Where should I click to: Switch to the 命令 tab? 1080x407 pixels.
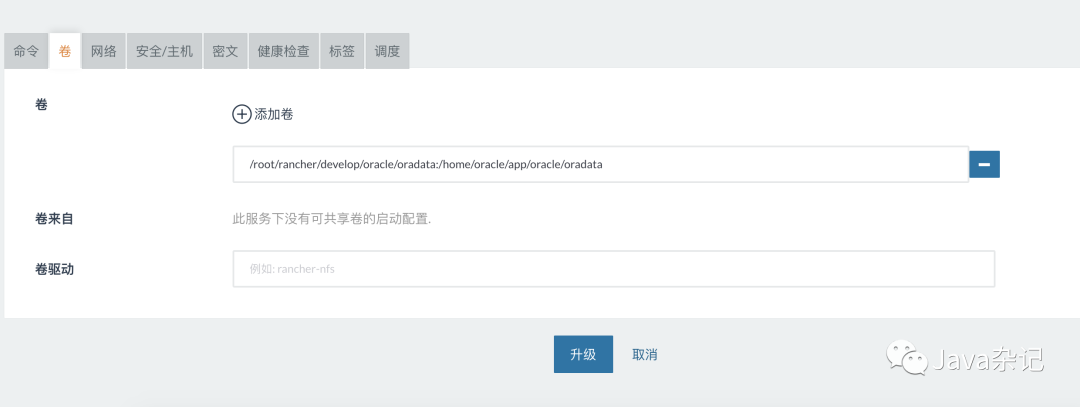tap(26, 51)
